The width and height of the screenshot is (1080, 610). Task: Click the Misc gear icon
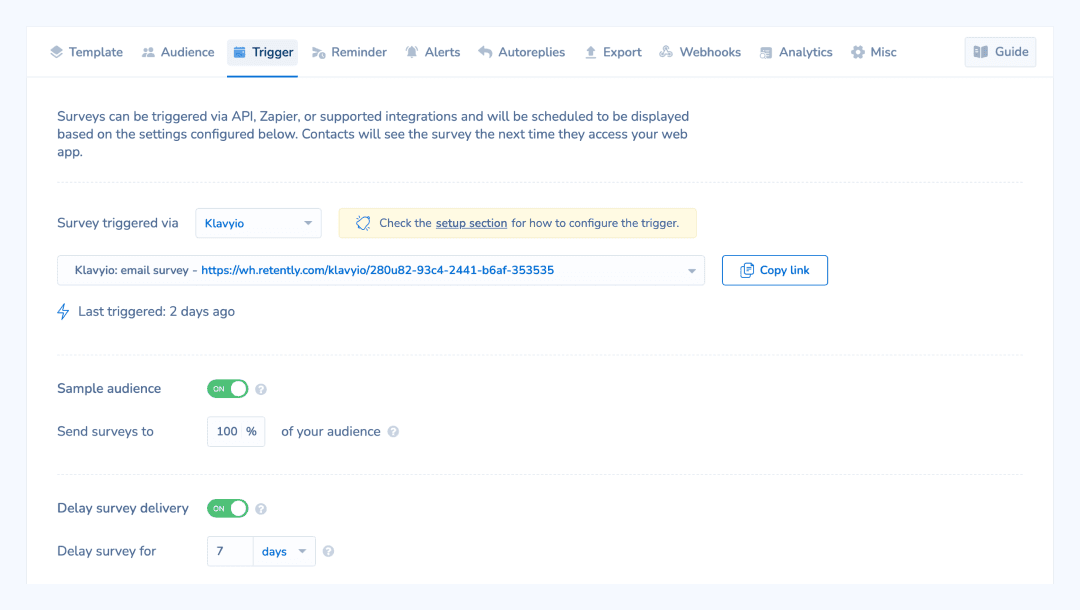click(858, 52)
